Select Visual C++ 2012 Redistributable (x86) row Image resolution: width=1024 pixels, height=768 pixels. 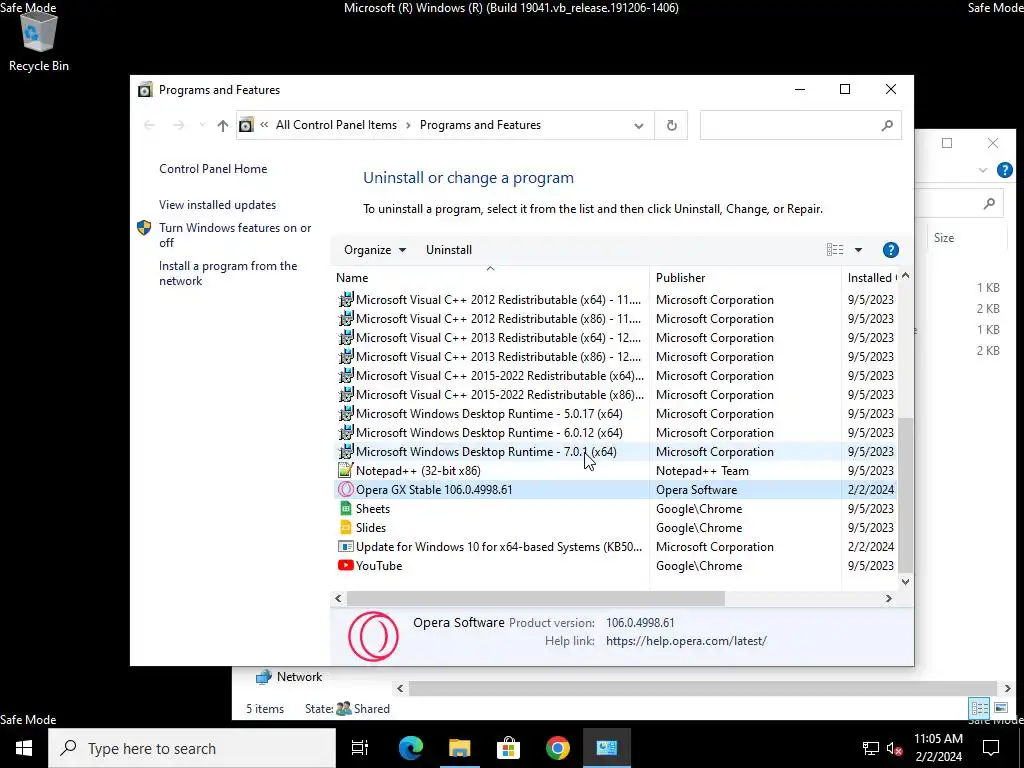point(615,319)
